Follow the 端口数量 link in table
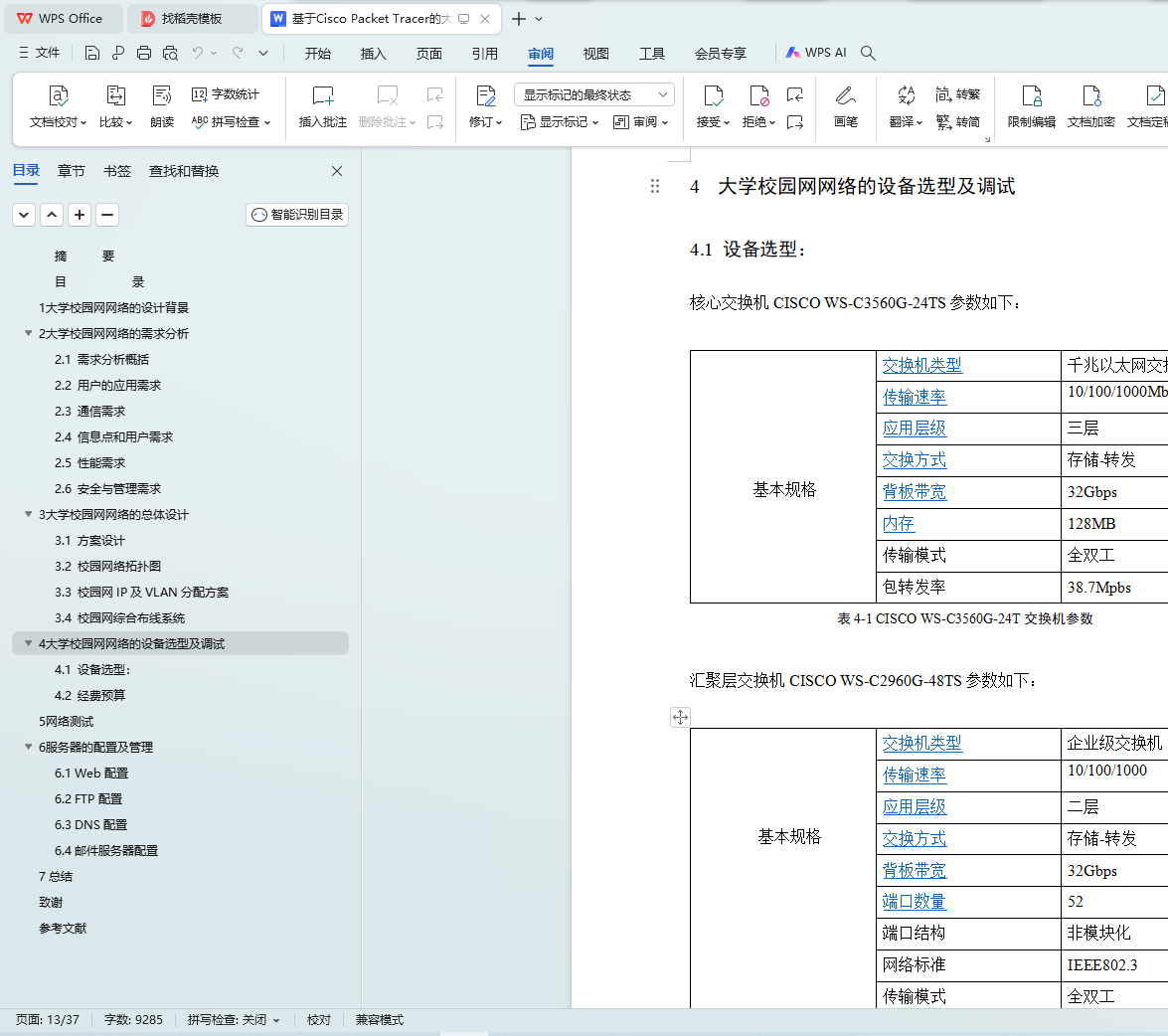 tap(914, 901)
